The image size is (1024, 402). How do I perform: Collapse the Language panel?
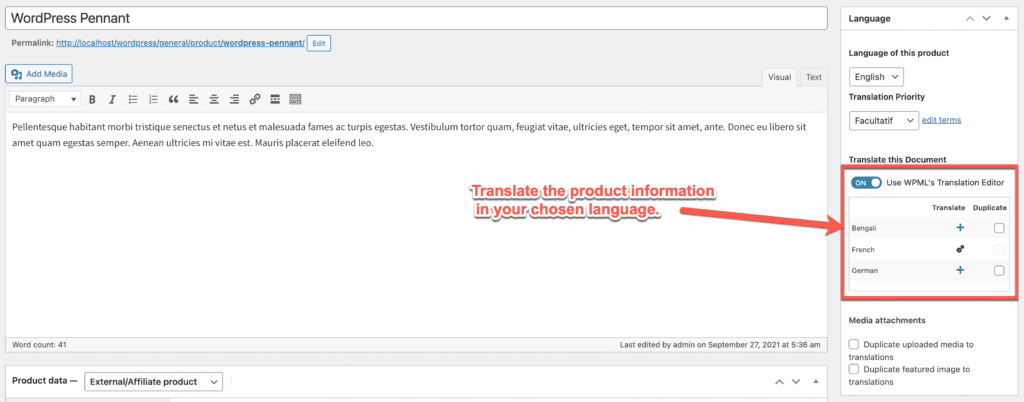pyautogui.click(x=1006, y=18)
